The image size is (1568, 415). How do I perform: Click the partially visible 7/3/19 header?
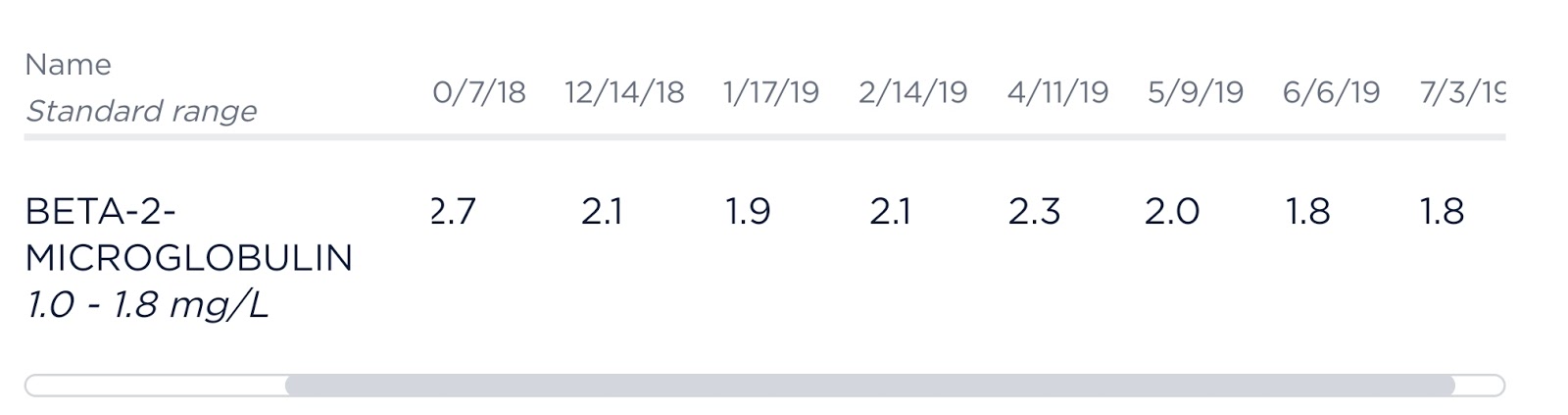pos(1462,92)
